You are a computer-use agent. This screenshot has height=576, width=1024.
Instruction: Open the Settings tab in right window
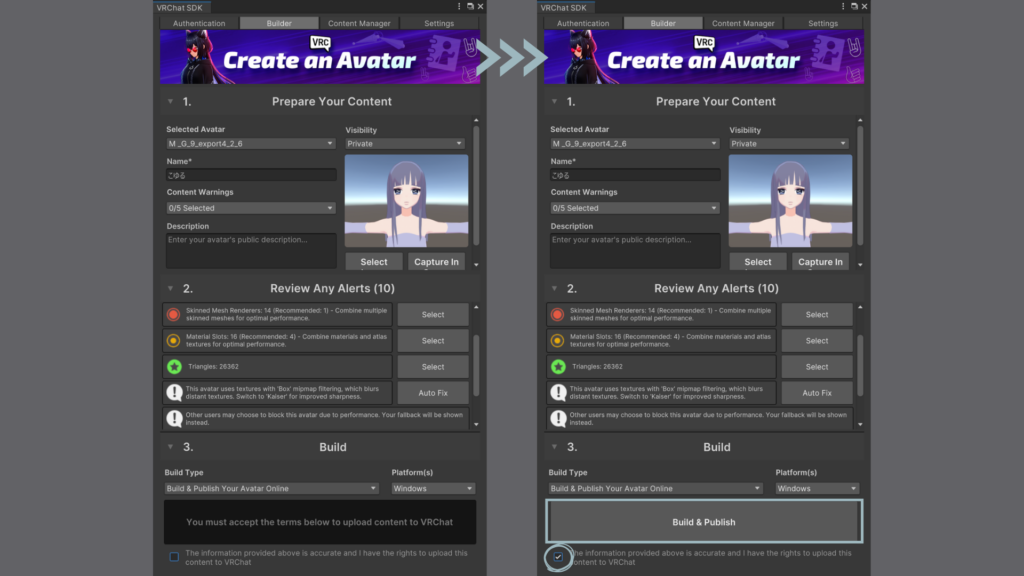[x=823, y=23]
